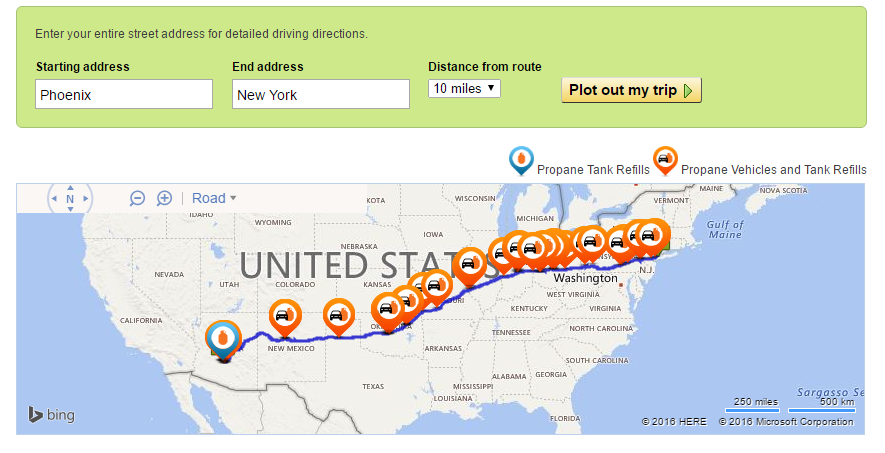Image resolution: width=885 pixels, height=453 pixels.
Task: Select the orange pin above New Mexico label
Action: 285,317
